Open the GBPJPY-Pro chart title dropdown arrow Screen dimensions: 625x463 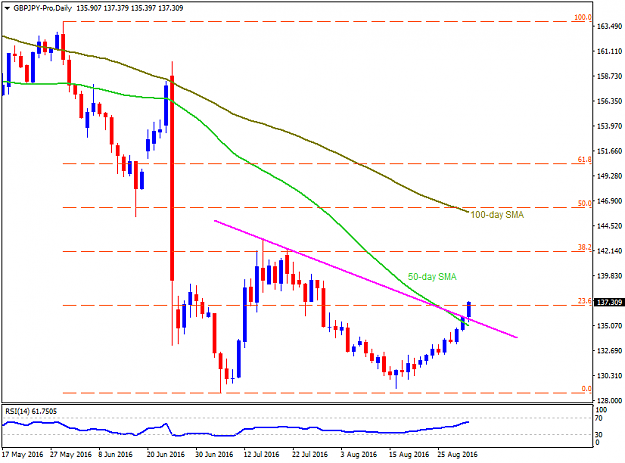(7, 8)
